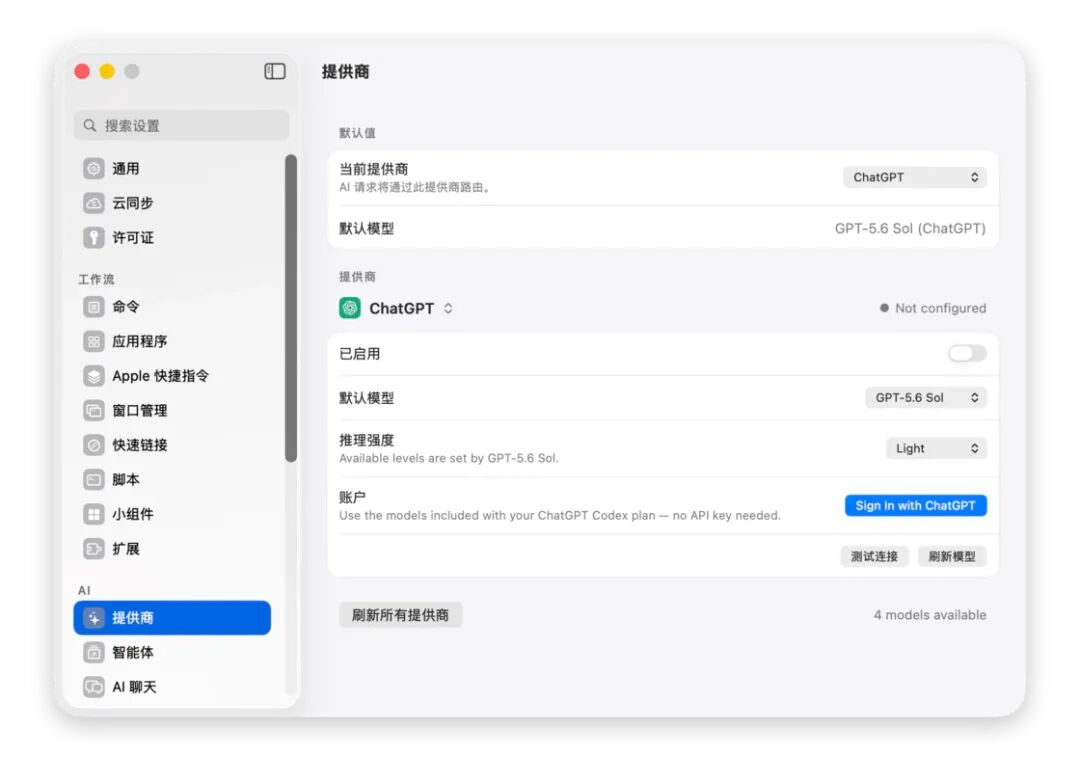
Task: Click the 4 models available text
Action: coord(930,615)
